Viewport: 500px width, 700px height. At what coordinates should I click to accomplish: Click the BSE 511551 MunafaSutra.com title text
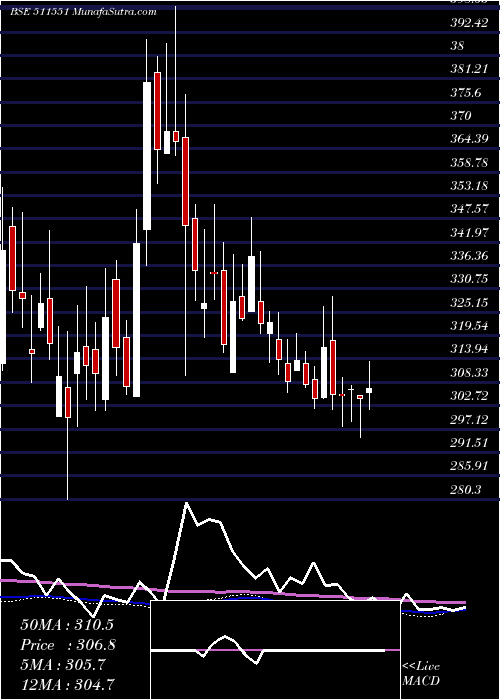(83, 12)
